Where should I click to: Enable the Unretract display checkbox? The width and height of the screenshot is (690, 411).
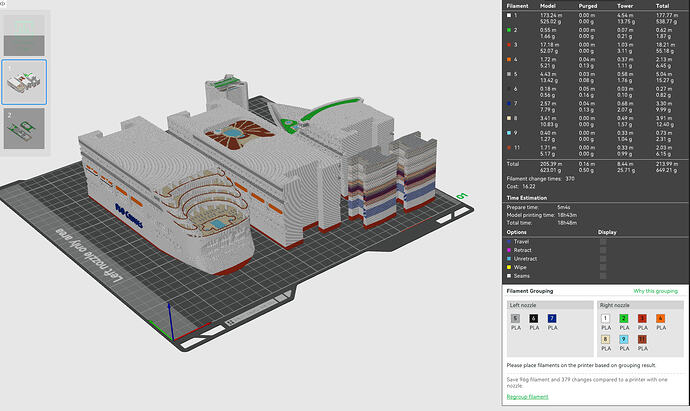603,259
